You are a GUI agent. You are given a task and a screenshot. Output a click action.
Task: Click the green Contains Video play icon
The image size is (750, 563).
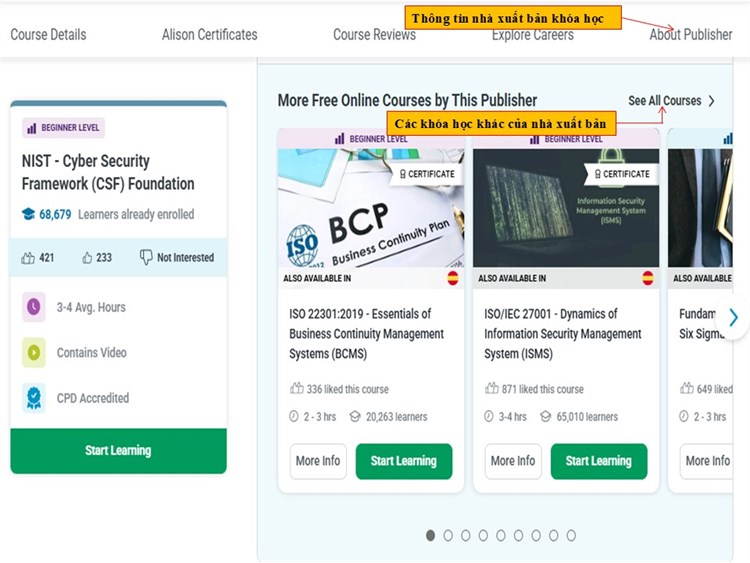pyautogui.click(x=33, y=353)
